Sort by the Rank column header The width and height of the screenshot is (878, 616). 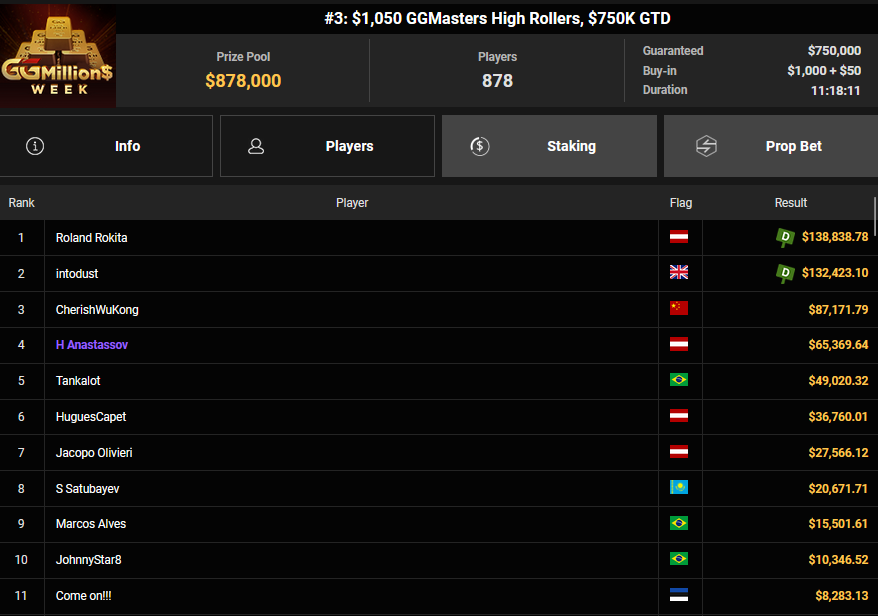[x=22, y=203]
